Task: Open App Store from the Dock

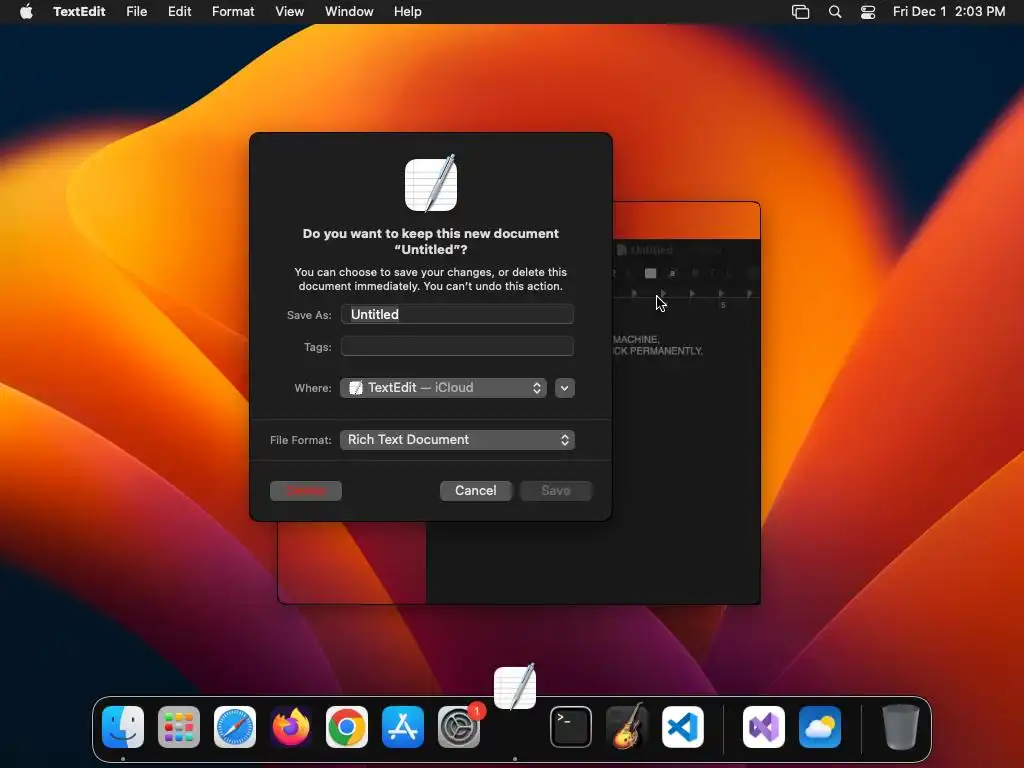Action: point(403,727)
